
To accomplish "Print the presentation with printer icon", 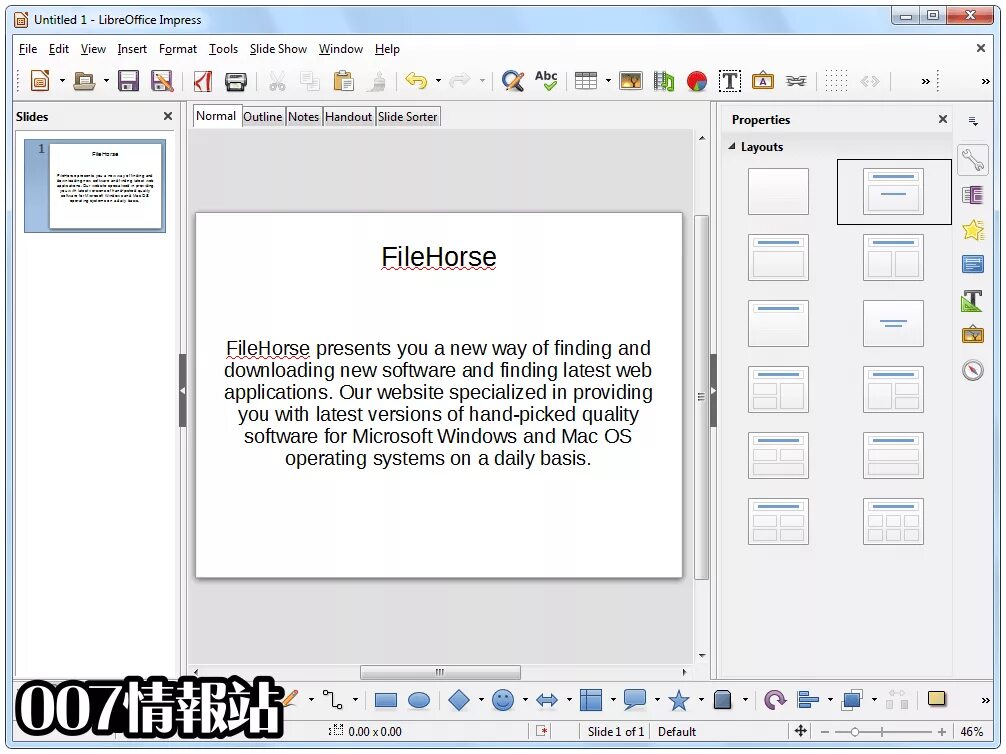I will pos(236,81).
